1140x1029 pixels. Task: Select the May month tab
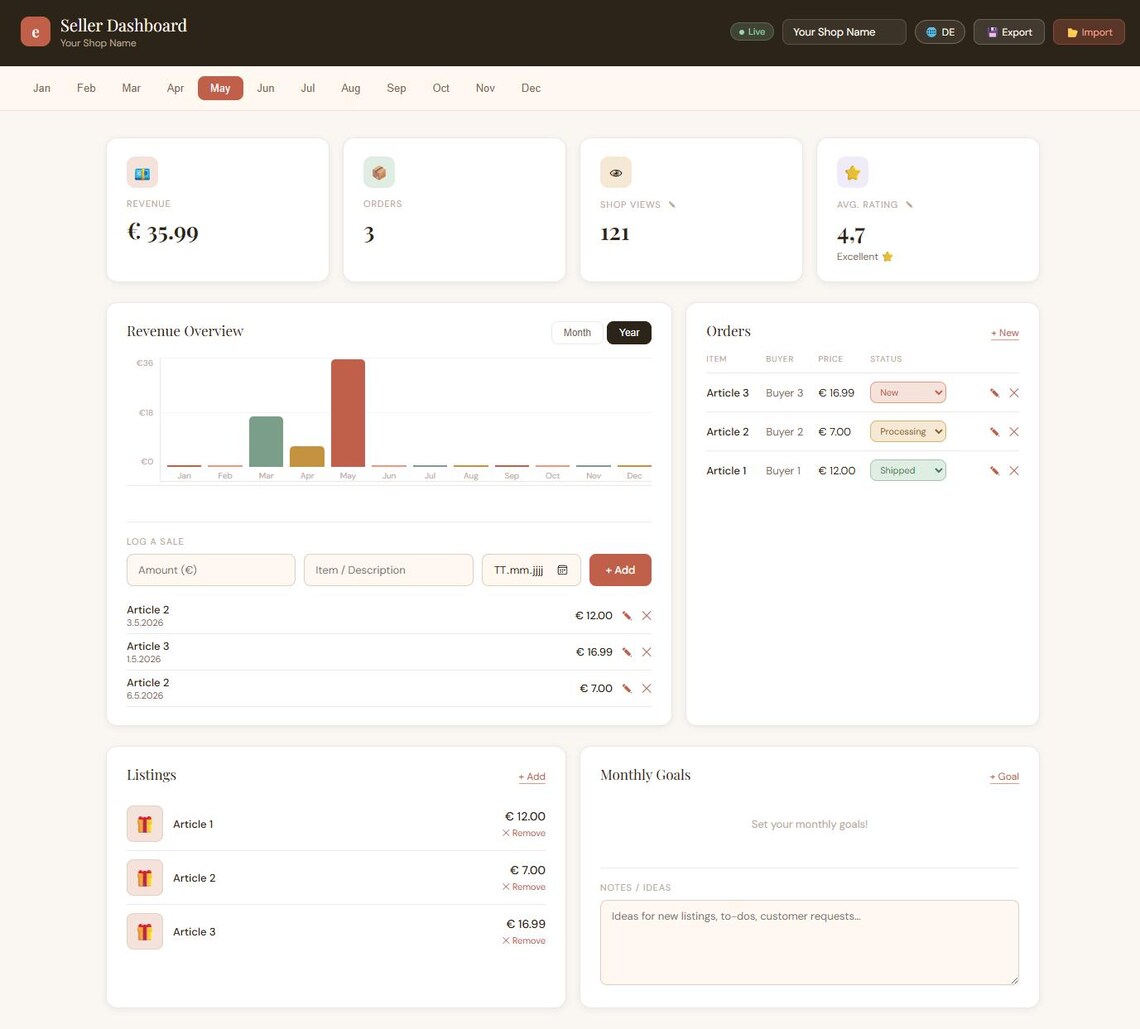pyautogui.click(x=220, y=88)
